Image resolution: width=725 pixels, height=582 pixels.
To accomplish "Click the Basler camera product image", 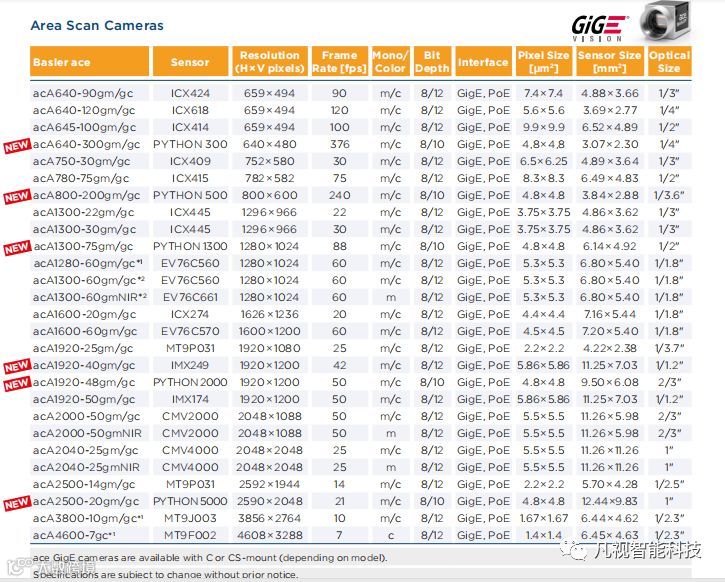I will pos(665,21).
